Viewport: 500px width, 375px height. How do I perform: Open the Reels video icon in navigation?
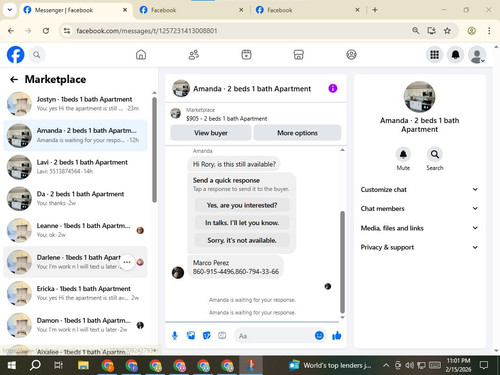click(x=246, y=55)
